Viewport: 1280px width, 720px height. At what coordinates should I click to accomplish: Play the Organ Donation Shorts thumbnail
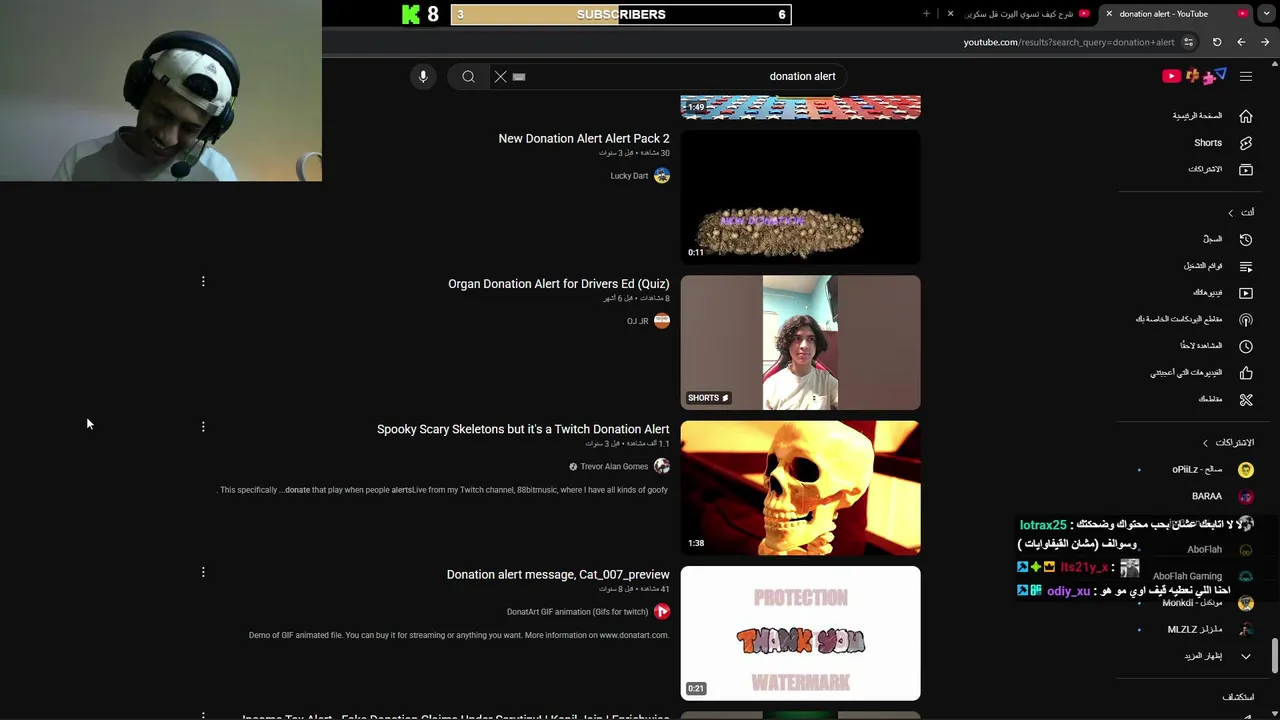pyautogui.click(x=800, y=343)
